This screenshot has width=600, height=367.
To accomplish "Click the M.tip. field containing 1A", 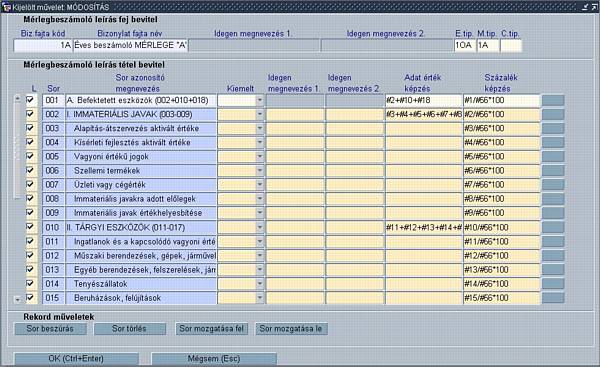I will point(488,45).
